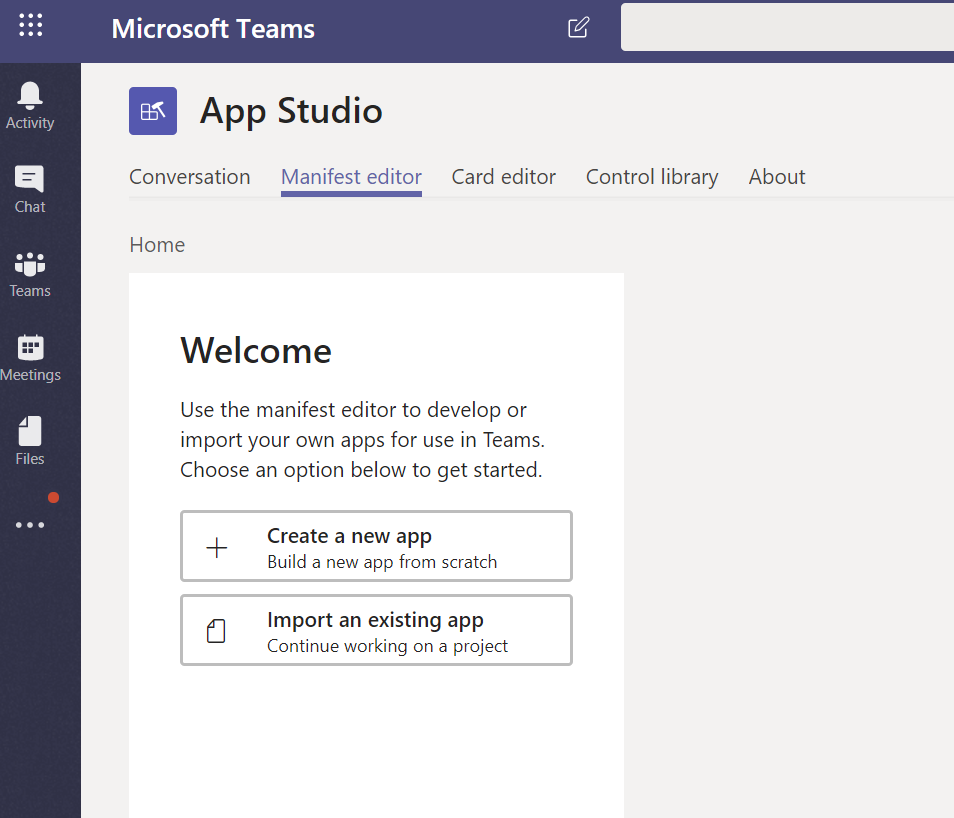Click the search box in title bar

[x=786, y=27]
